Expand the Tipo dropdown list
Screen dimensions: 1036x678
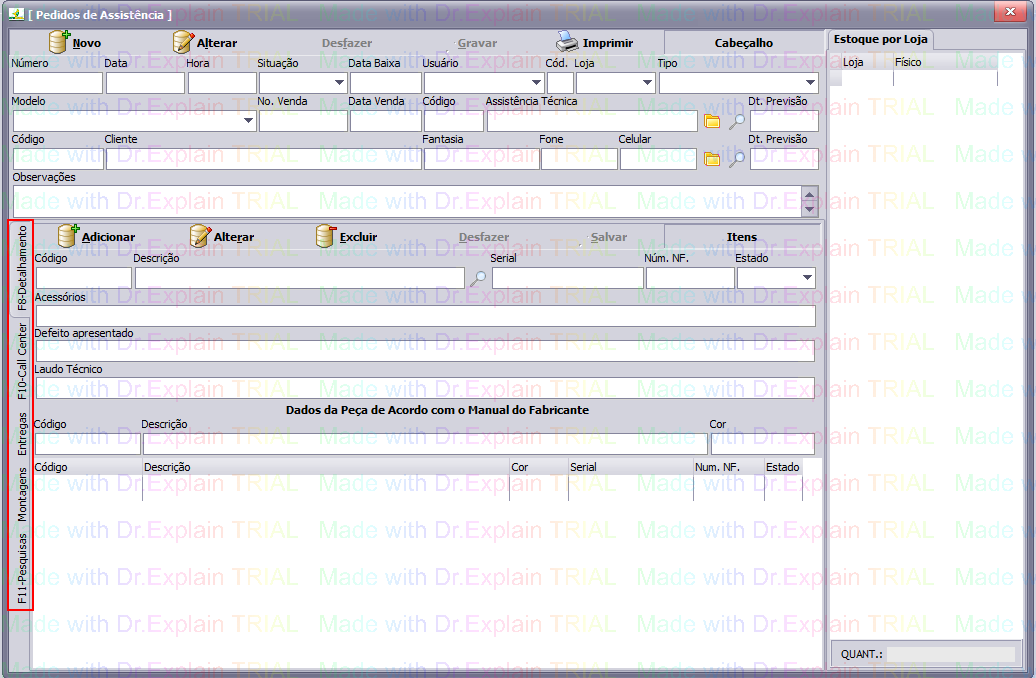click(809, 83)
